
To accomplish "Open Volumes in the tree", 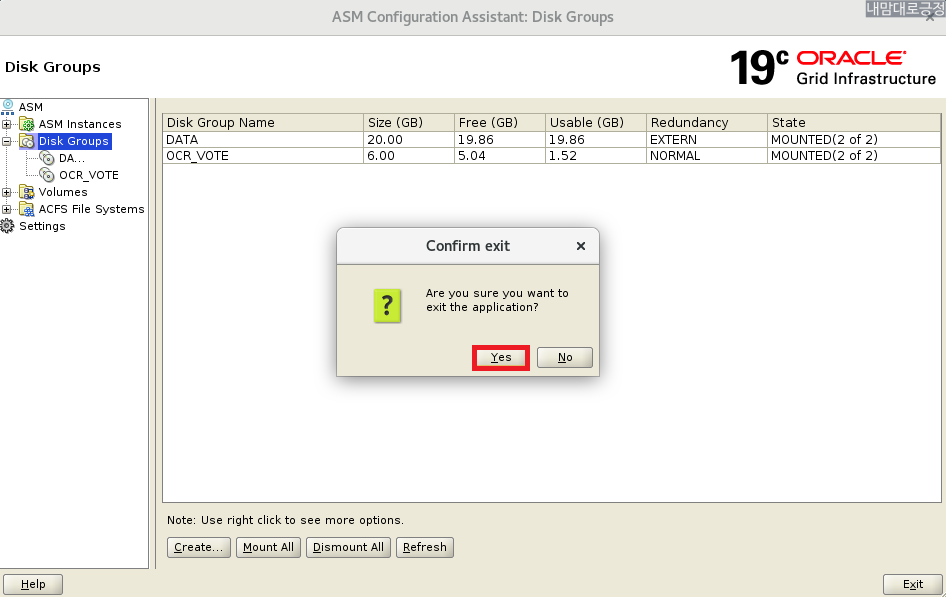I will coord(63,192).
